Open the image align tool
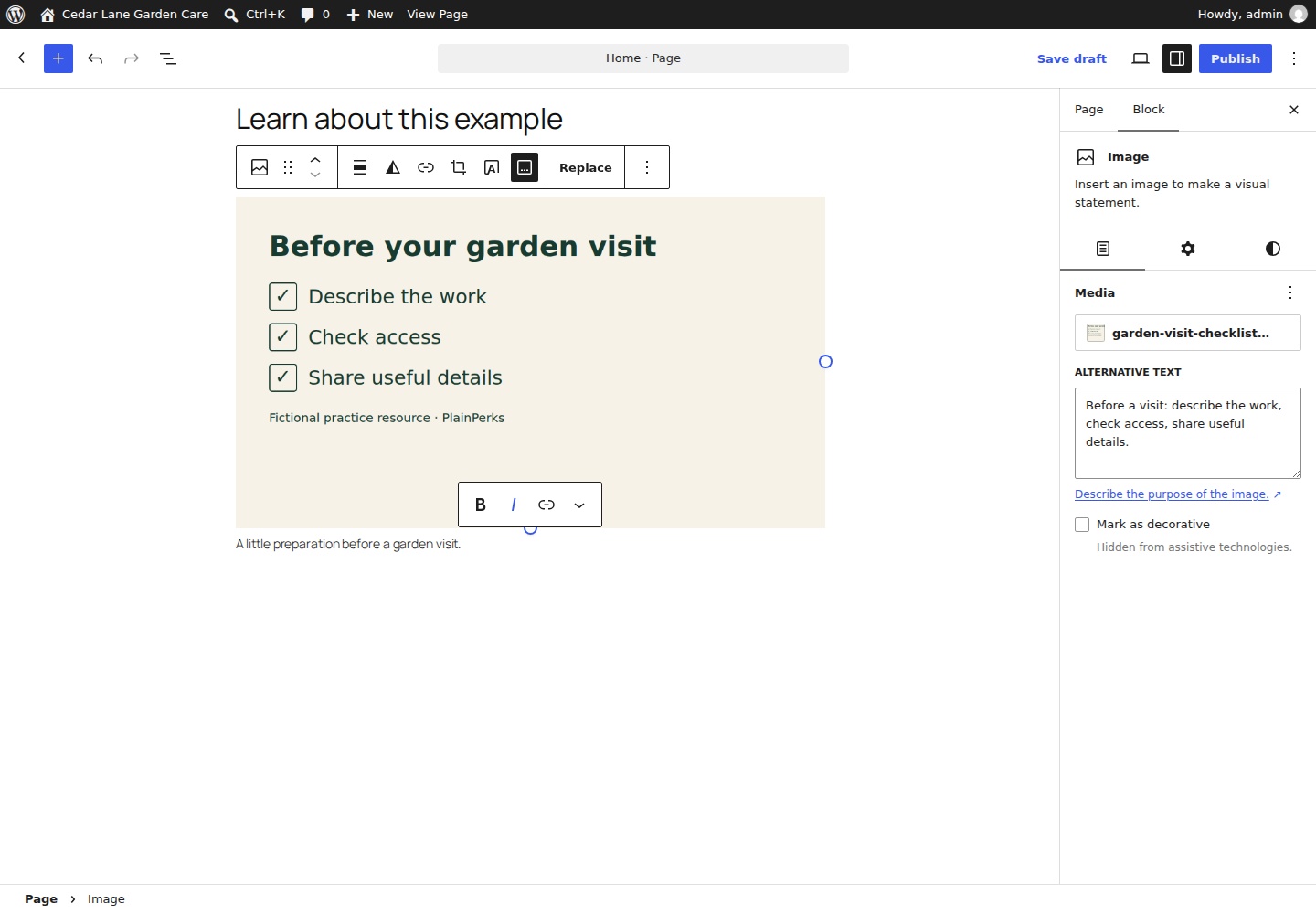1316x914 pixels. pos(360,167)
